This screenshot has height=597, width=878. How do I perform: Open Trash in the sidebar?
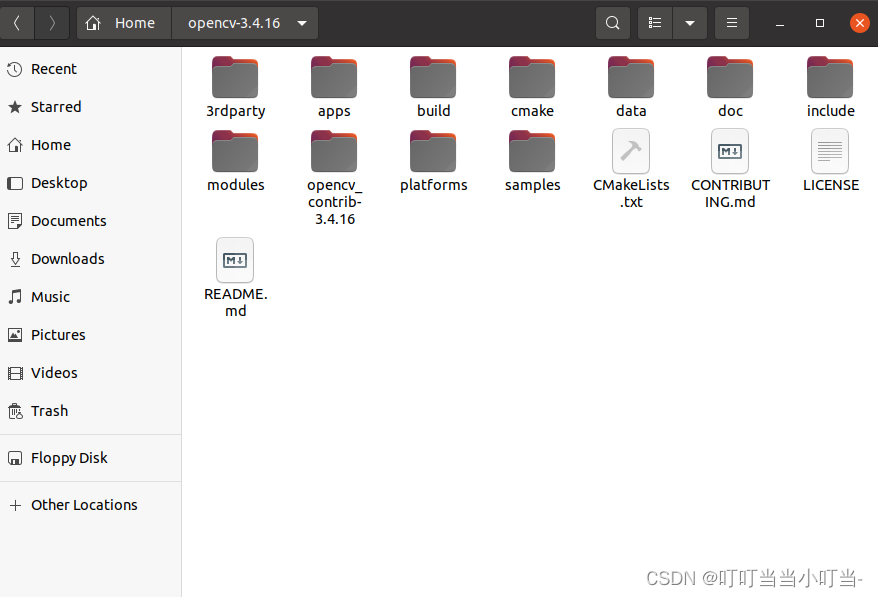pyautogui.click(x=90, y=411)
